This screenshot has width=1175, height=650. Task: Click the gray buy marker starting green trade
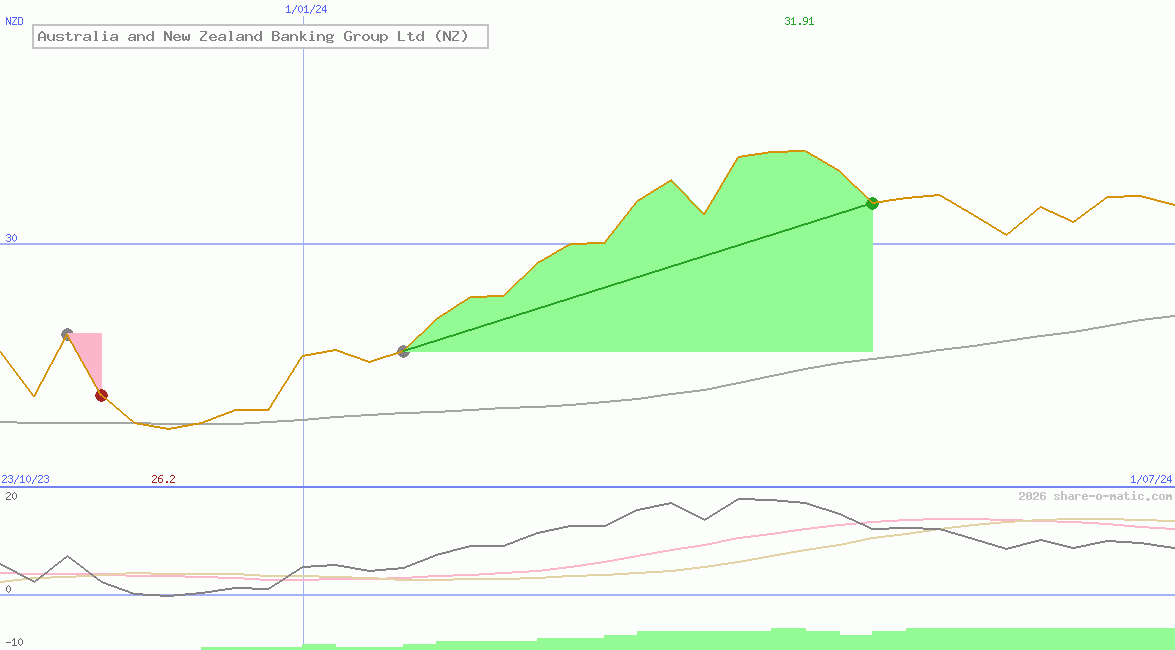(x=403, y=351)
